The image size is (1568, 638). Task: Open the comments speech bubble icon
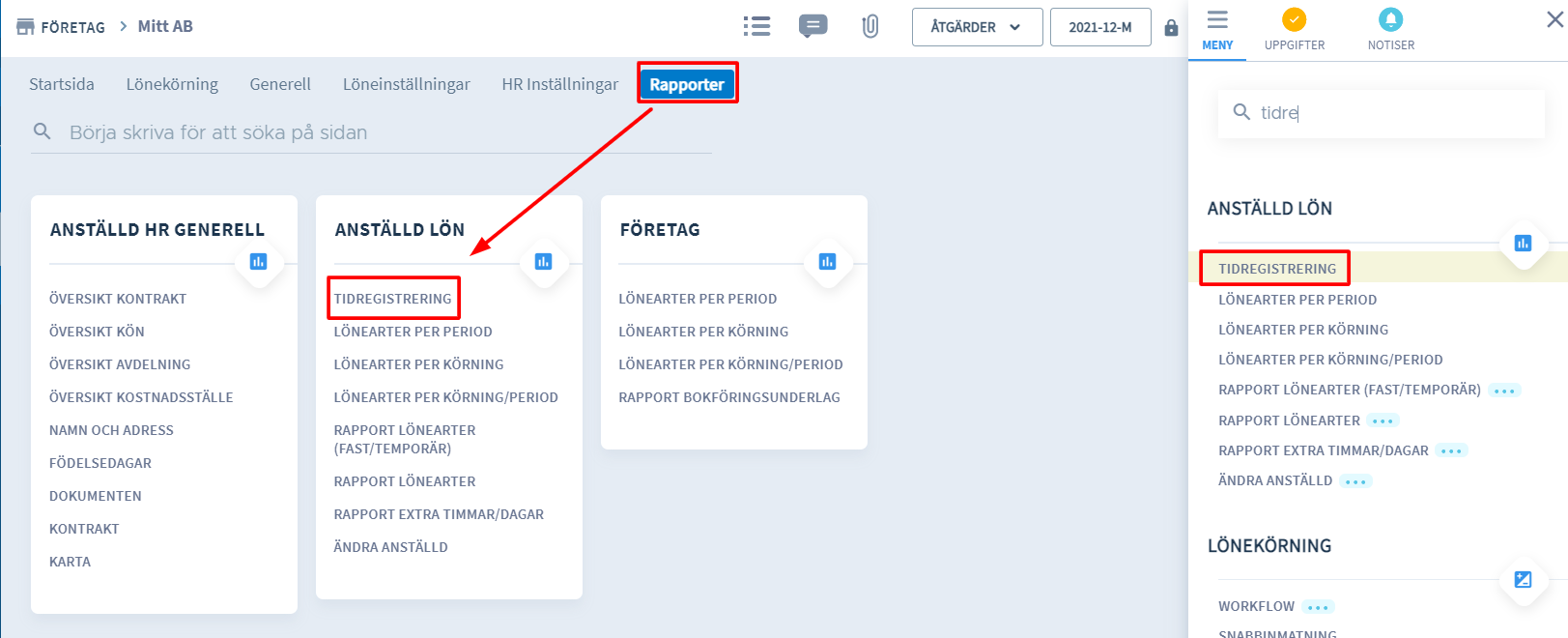pos(813,26)
